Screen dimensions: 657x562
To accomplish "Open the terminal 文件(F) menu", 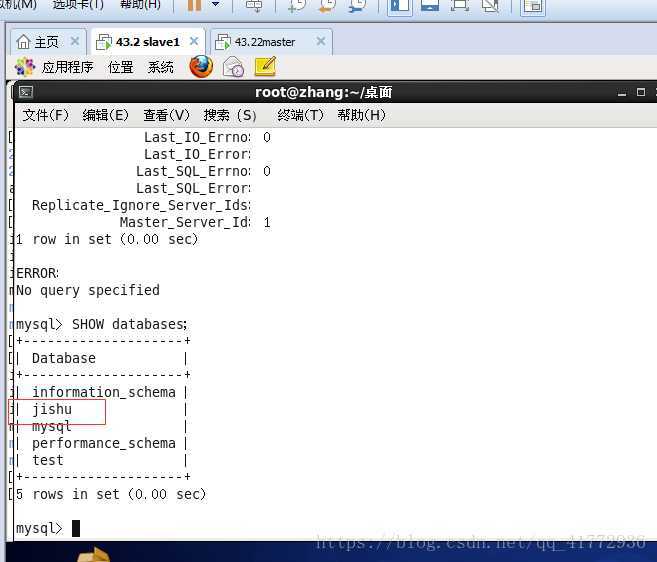I will click(x=46, y=115).
